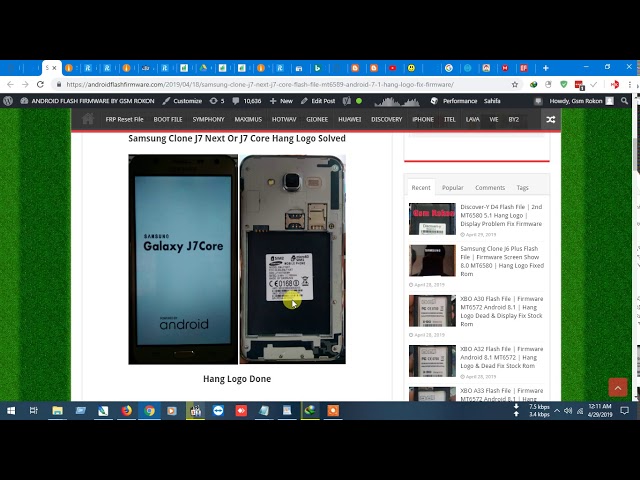640x480 pixels.
Task: Open BOOT FILE menu item
Action: click(x=168, y=119)
